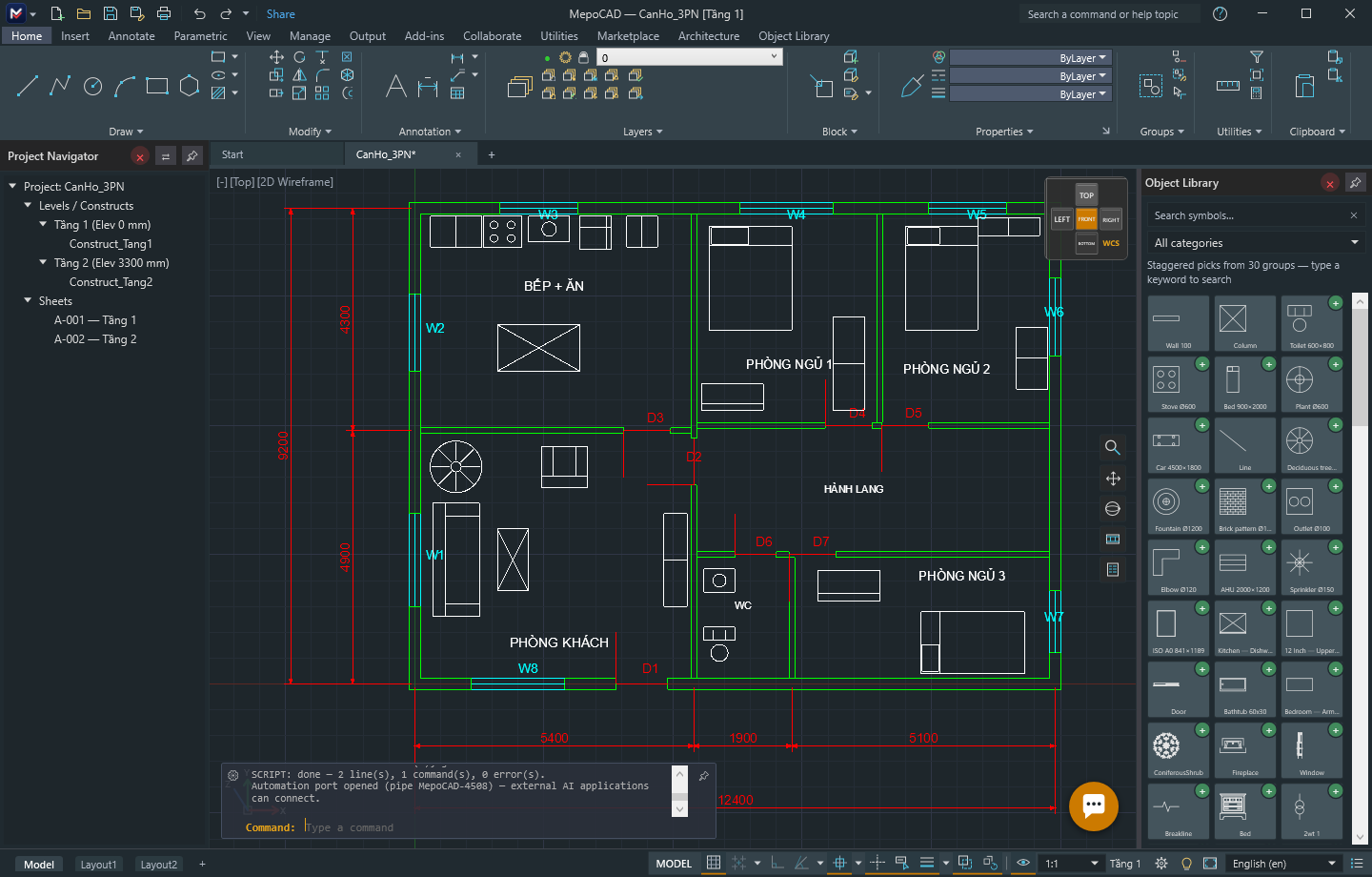Click the Pan navigation icon
Image resolution: width=1372 pixels, height=877 pixels.
[1112, 479]
